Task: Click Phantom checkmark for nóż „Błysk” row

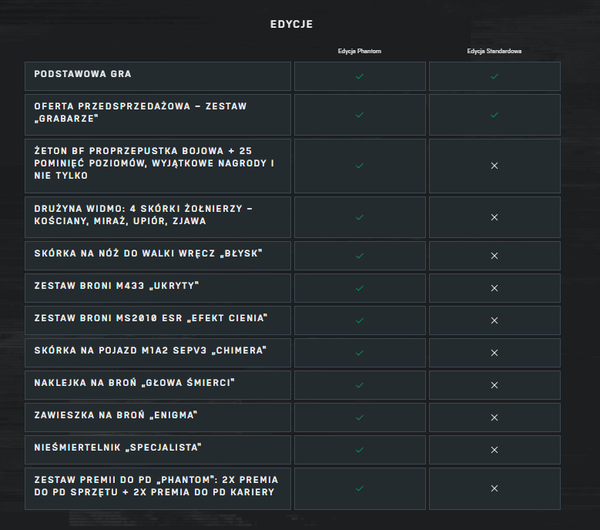Action: point(359,256)
